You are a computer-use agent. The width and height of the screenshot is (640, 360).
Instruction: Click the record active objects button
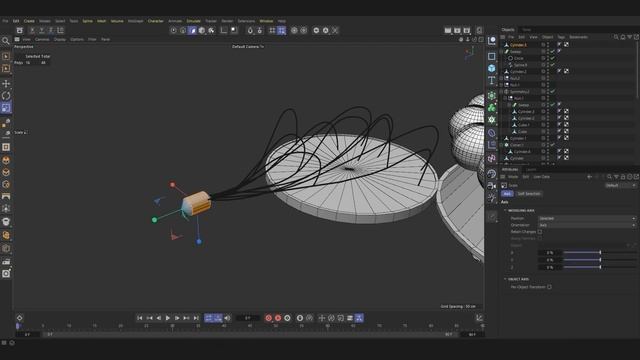(x=269, y=318)
